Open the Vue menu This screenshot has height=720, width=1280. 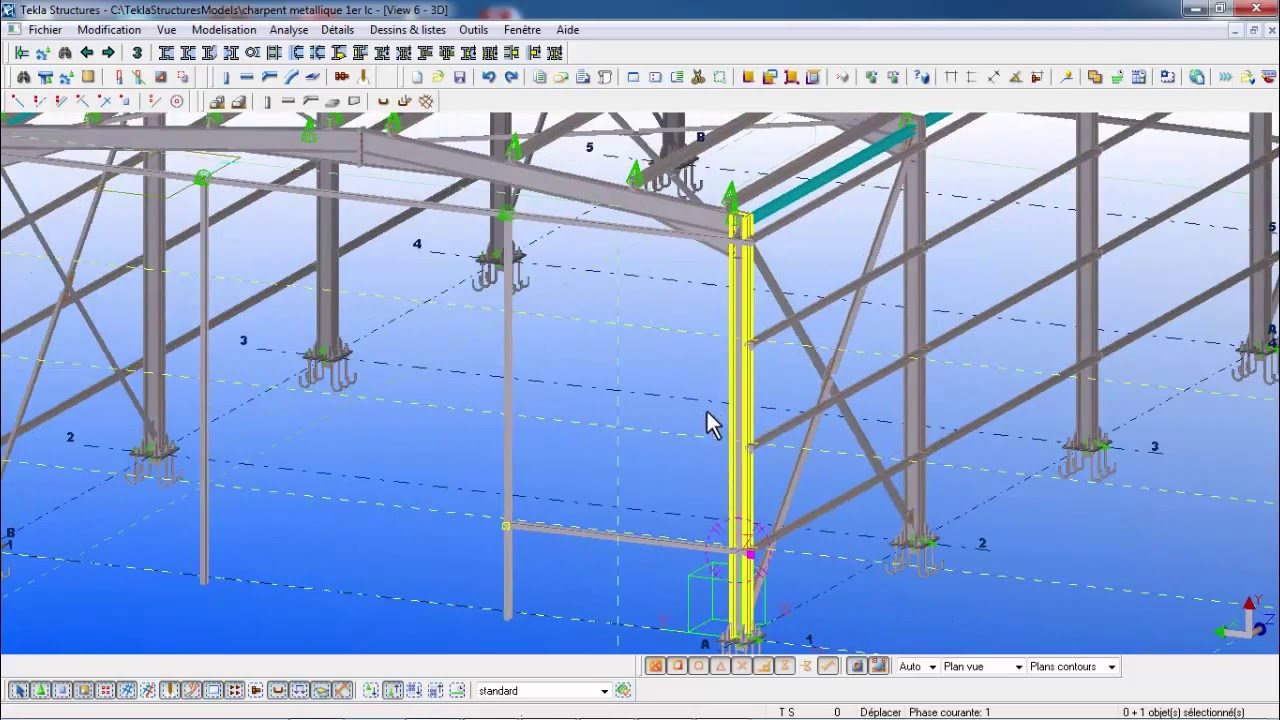click(166, 30)
